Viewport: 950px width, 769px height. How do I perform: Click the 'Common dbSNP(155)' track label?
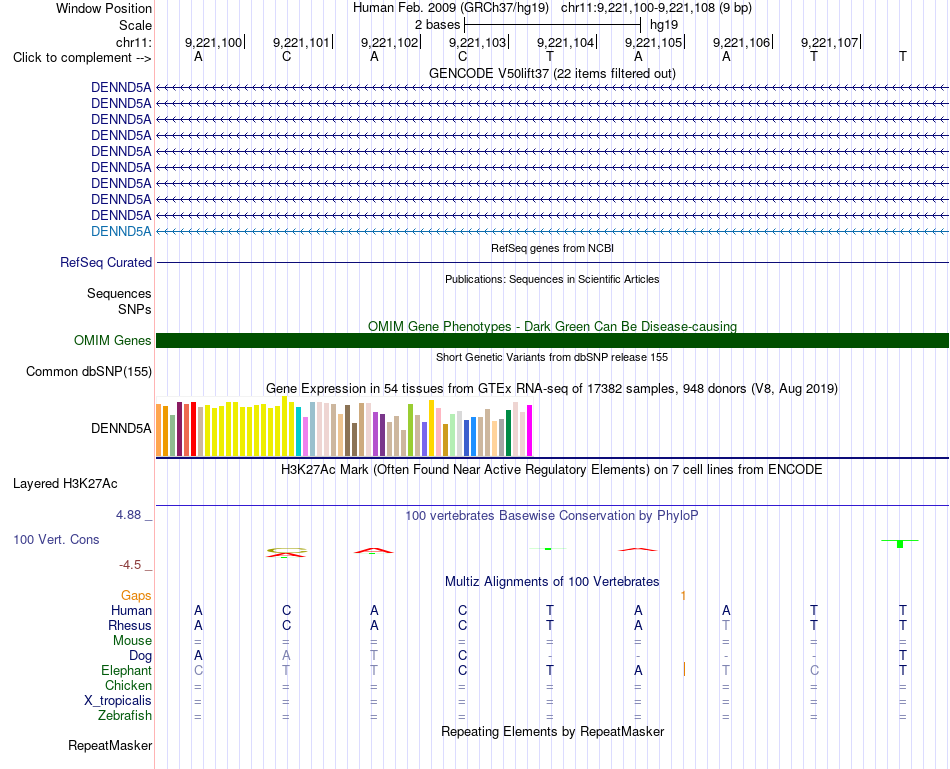coord(88,371)
